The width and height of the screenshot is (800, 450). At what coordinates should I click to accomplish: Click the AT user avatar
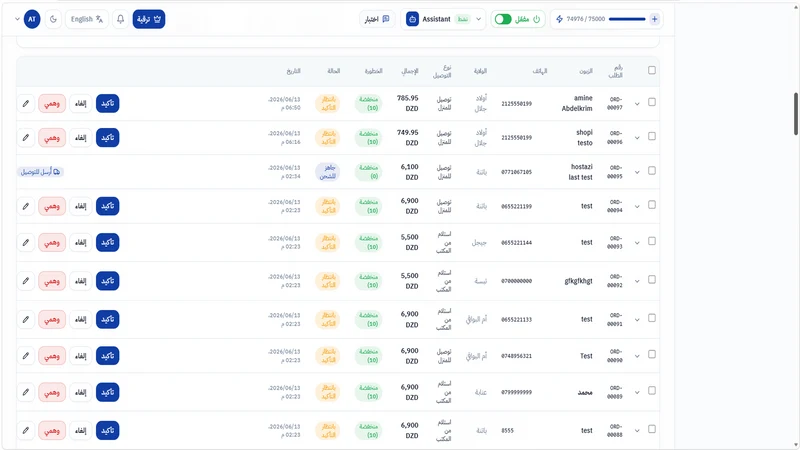pyautogui.click(x=32, y=19)
